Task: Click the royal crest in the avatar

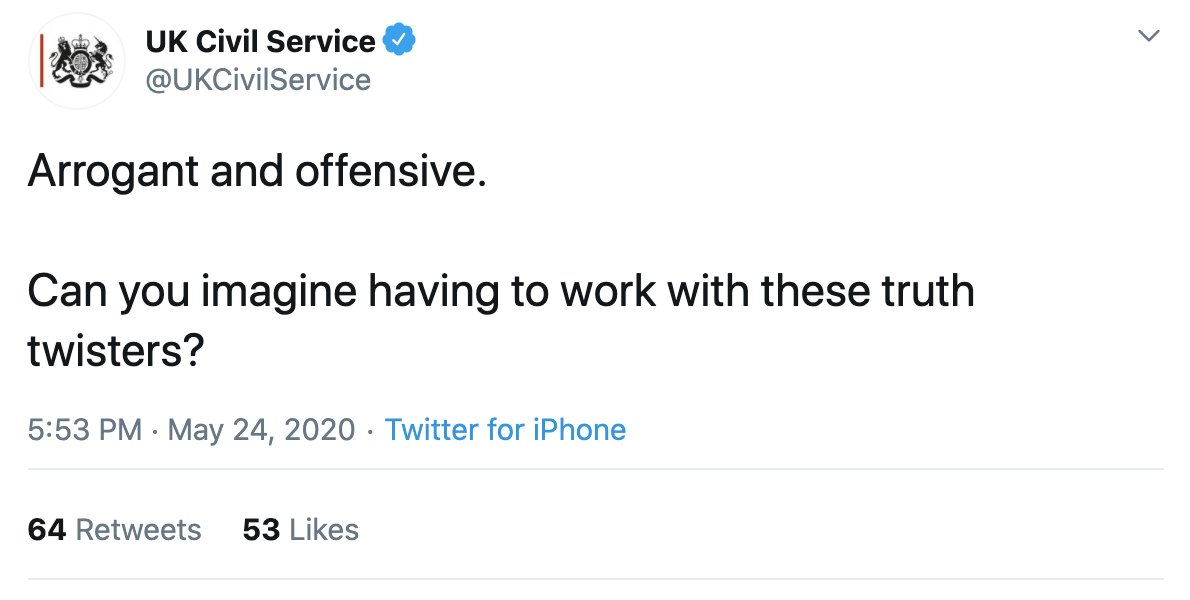Action: pos(81,61)
